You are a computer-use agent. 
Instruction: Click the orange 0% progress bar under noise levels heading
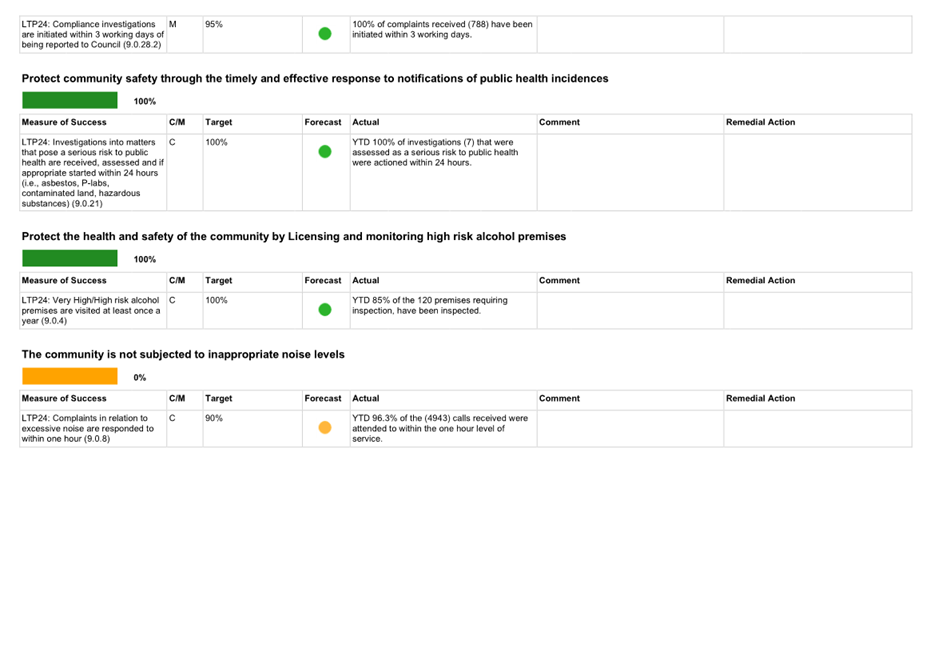(70, 377)
